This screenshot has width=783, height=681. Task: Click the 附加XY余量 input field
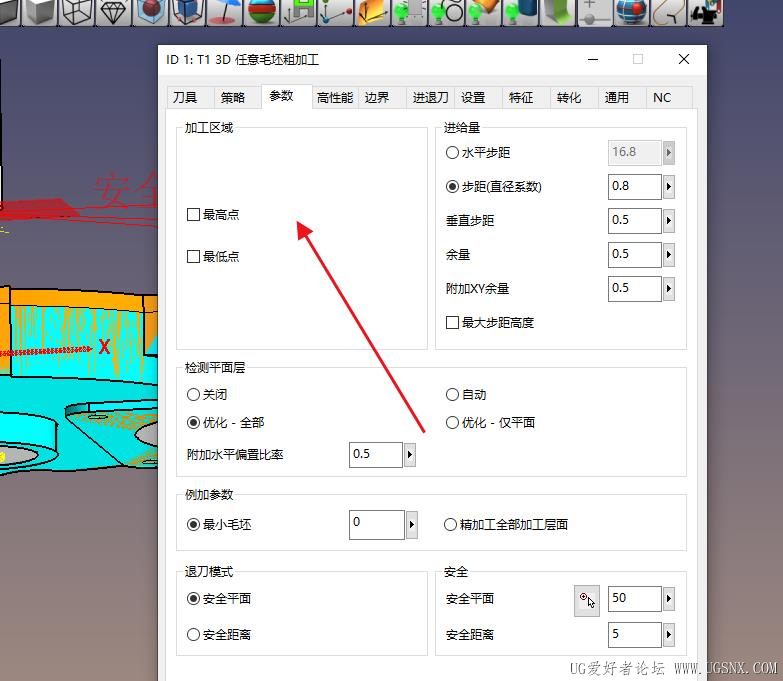[635, 289]
